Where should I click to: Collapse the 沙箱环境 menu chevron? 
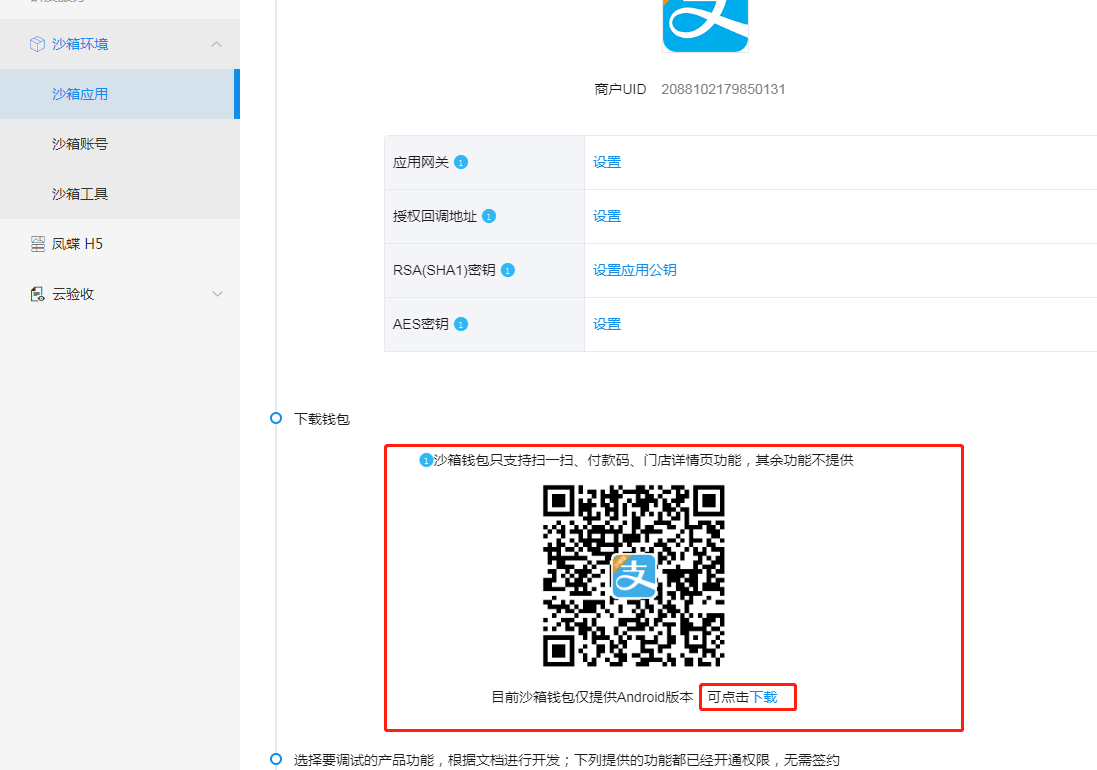pos(216,44)
